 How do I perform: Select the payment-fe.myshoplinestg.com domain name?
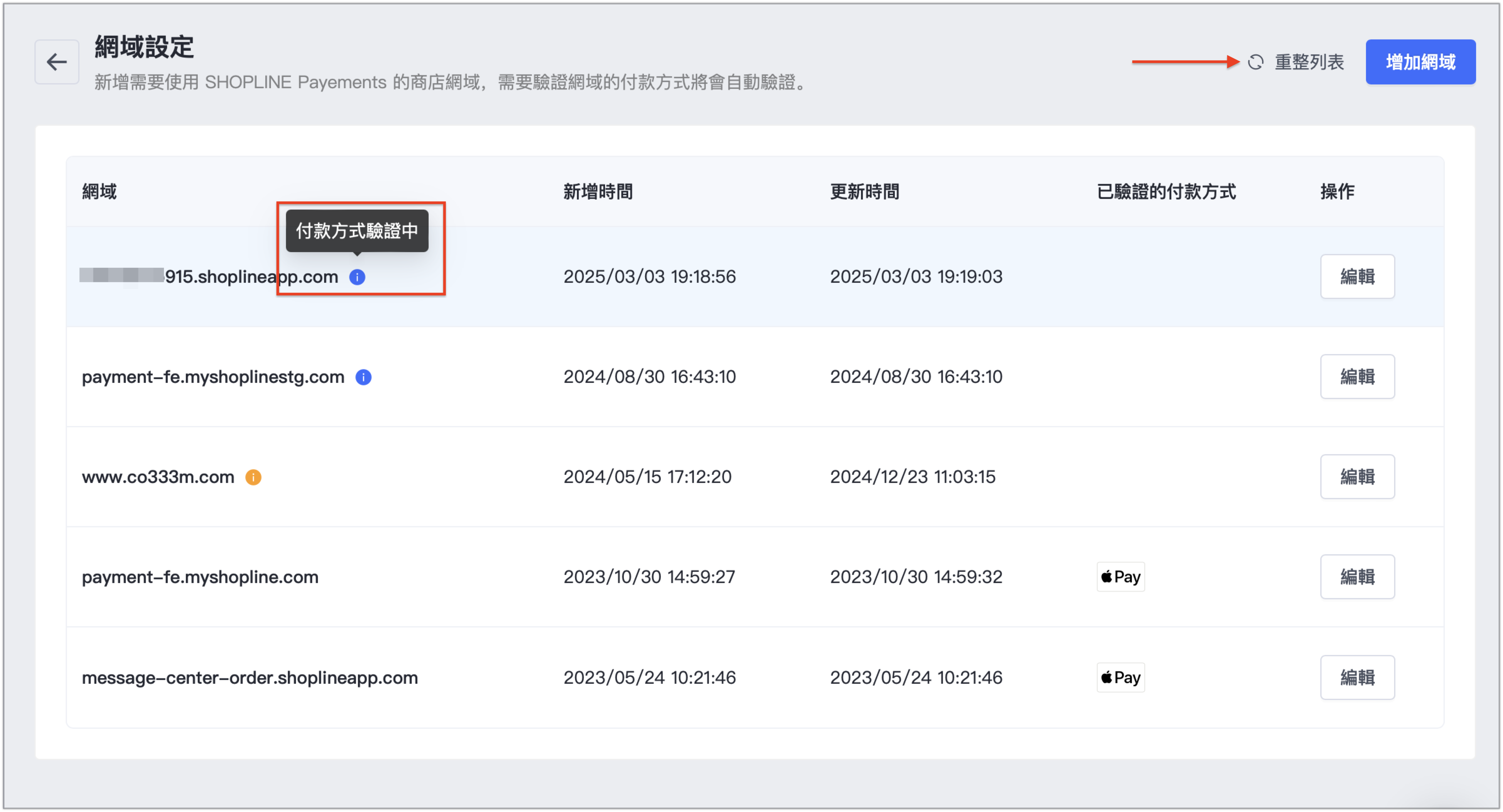[x=213, y=377]
